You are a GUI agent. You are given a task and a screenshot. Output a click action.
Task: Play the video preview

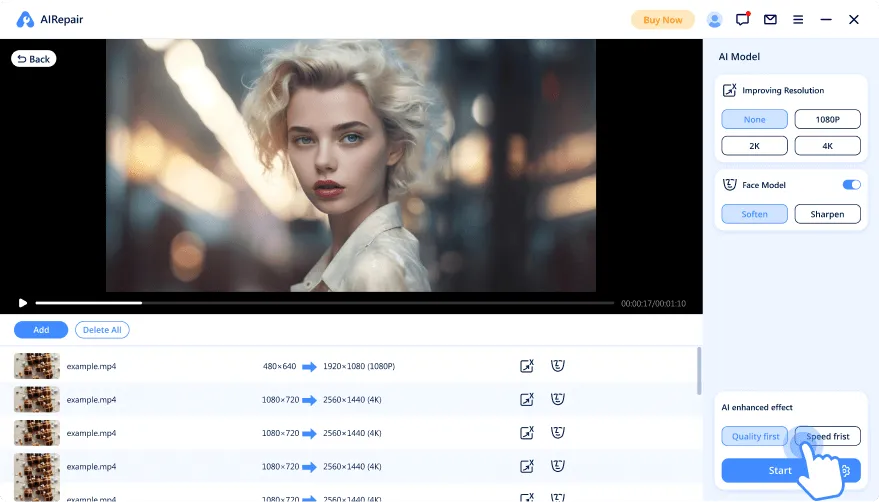[x=22, y=303]
